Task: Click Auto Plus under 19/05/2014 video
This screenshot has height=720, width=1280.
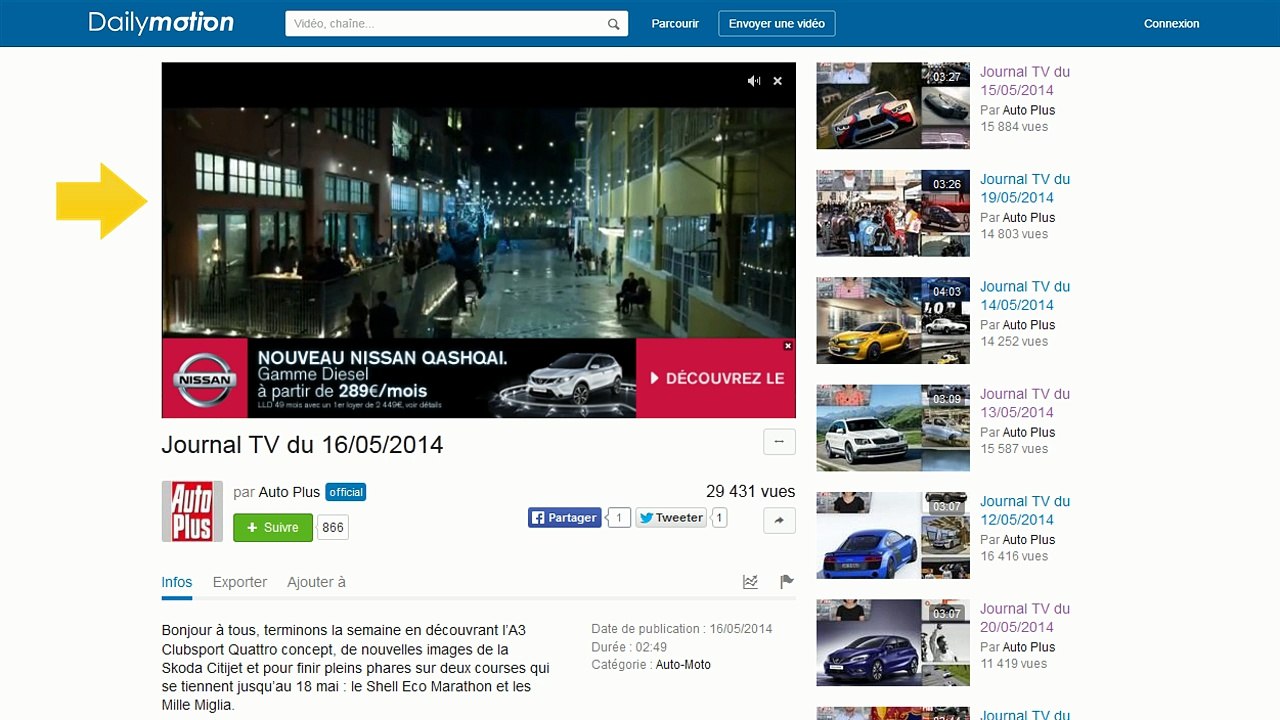Action: pos(1029,217)
